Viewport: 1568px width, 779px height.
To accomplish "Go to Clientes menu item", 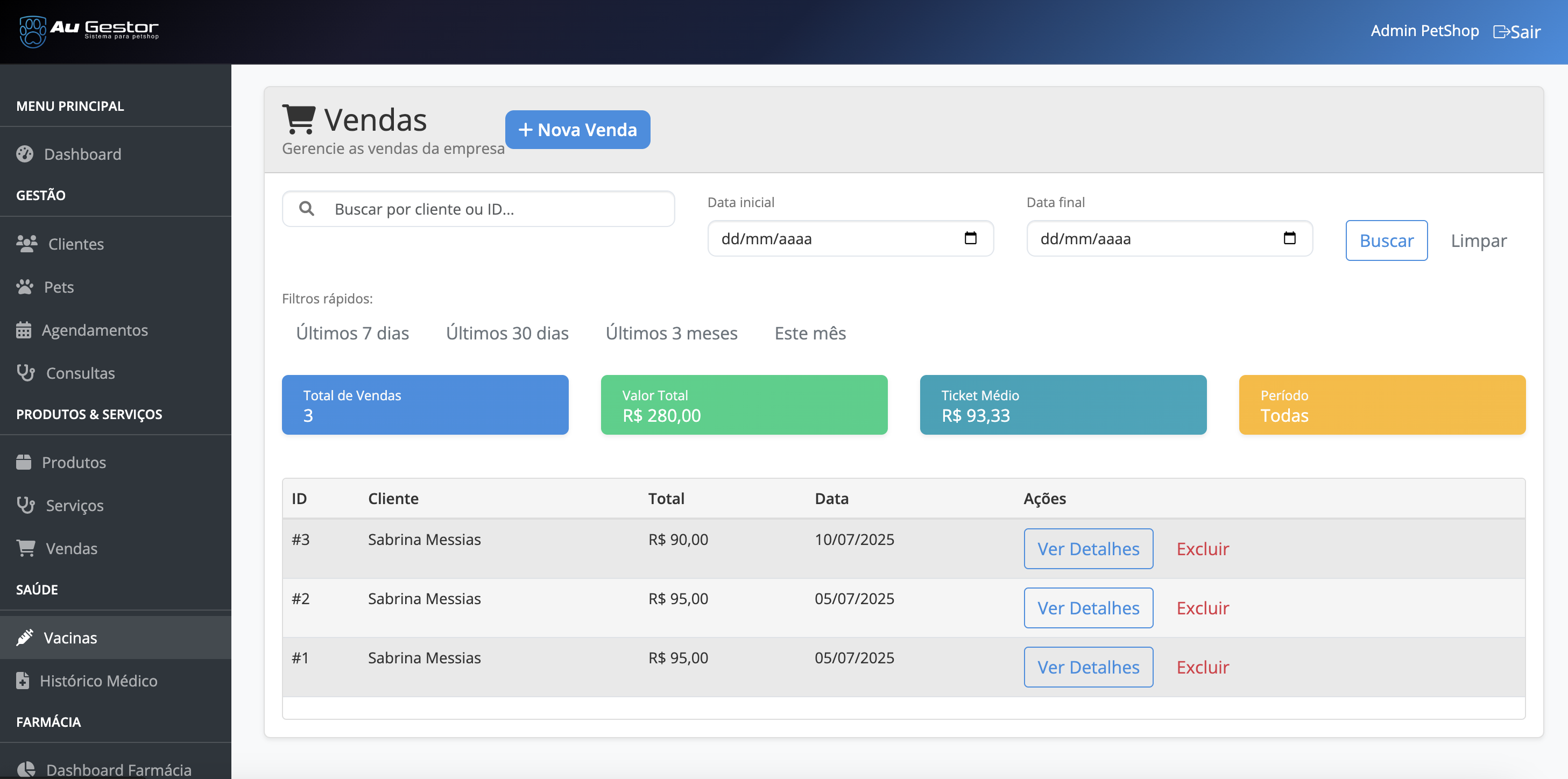I will 116,243.
